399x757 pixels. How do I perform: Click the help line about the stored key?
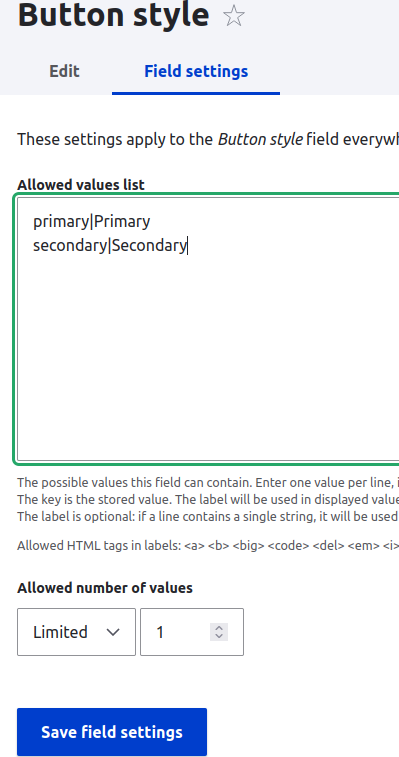208,499
